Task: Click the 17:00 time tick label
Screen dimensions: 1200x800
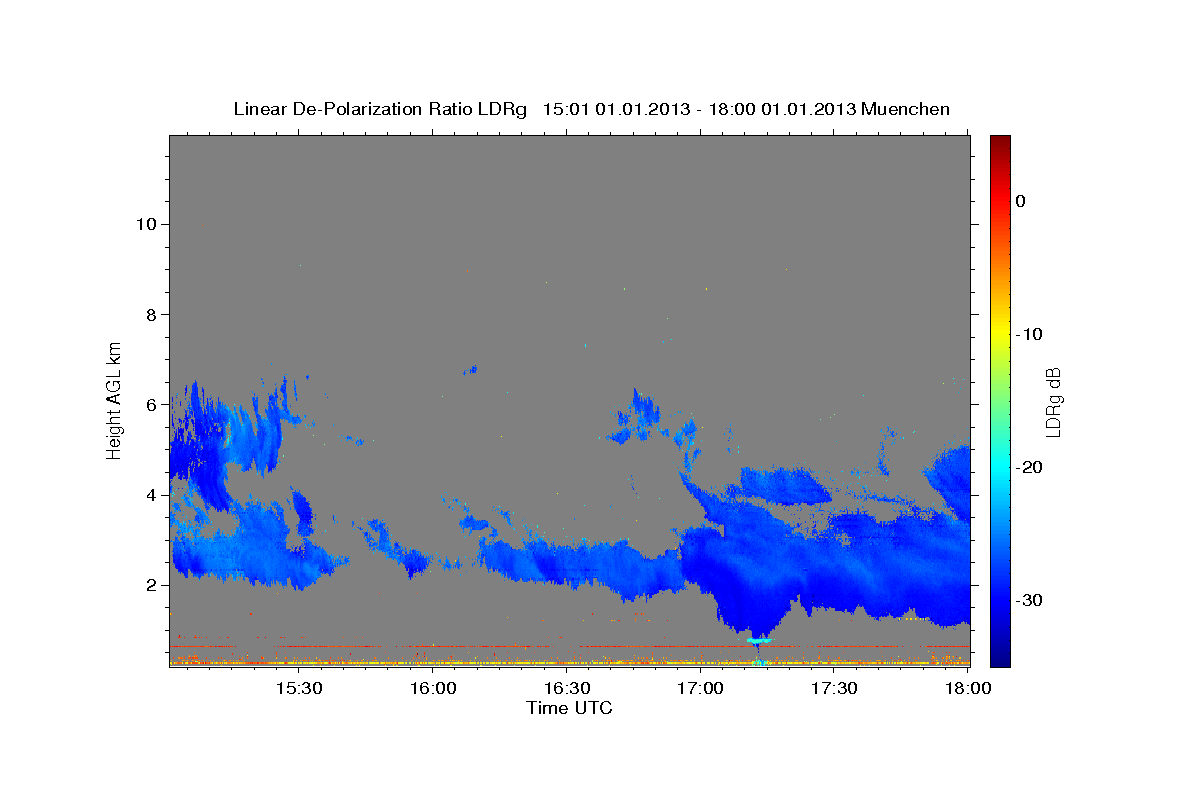Action: pyautogui.click(x=700, y=689)
